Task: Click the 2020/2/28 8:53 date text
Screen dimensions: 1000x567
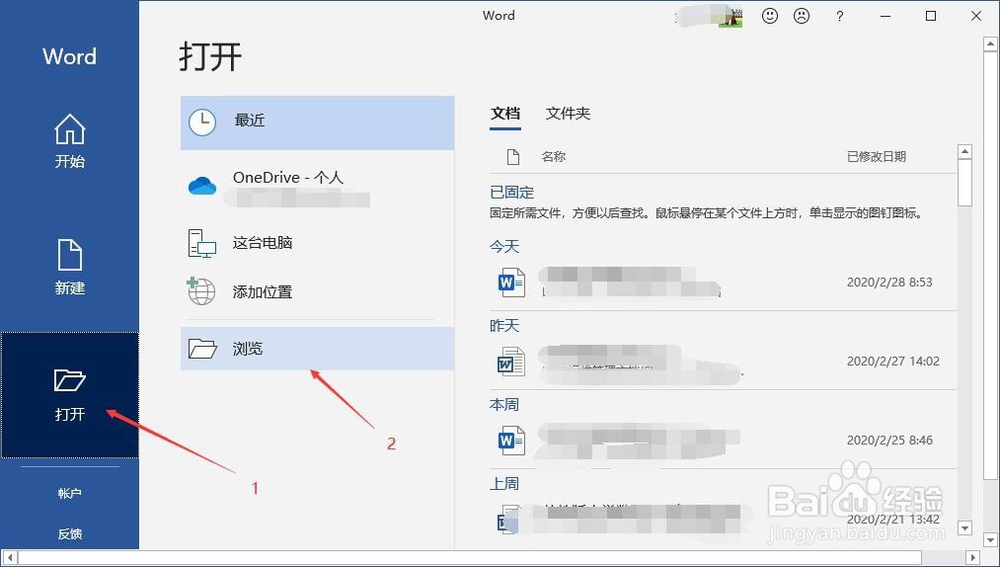Action: pyautogui.click(x=889, y=282)
